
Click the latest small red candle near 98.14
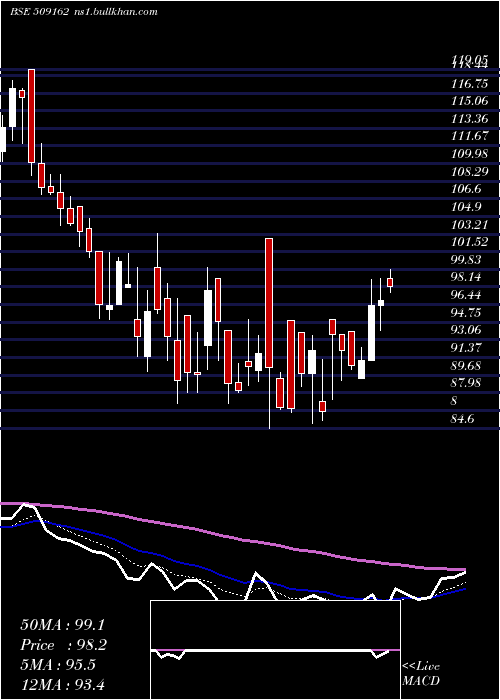point(390,282)
